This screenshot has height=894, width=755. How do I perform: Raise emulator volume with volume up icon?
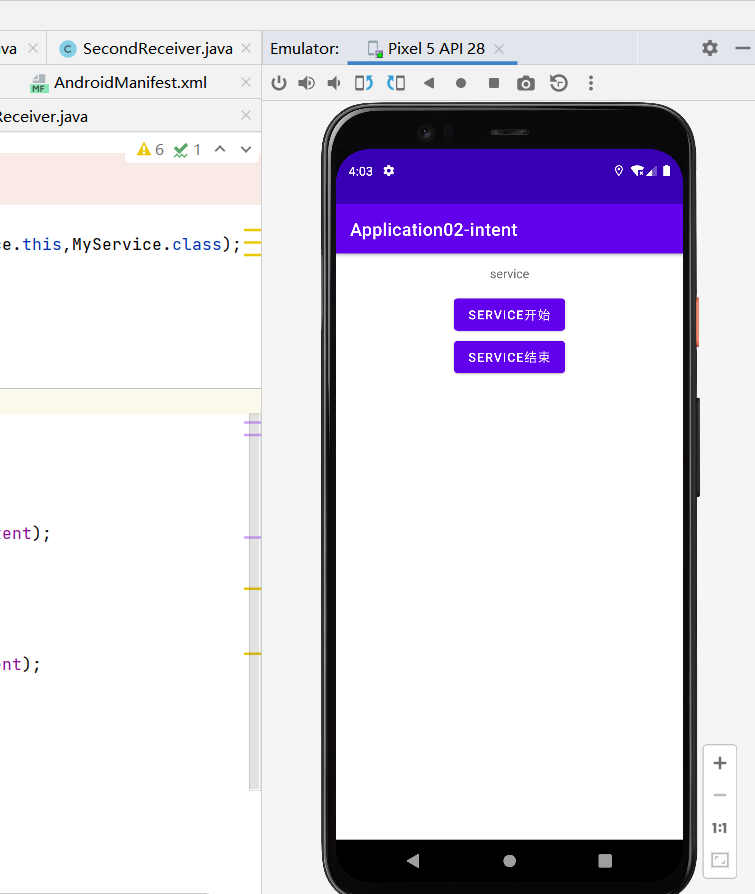(x=306, y=83)
